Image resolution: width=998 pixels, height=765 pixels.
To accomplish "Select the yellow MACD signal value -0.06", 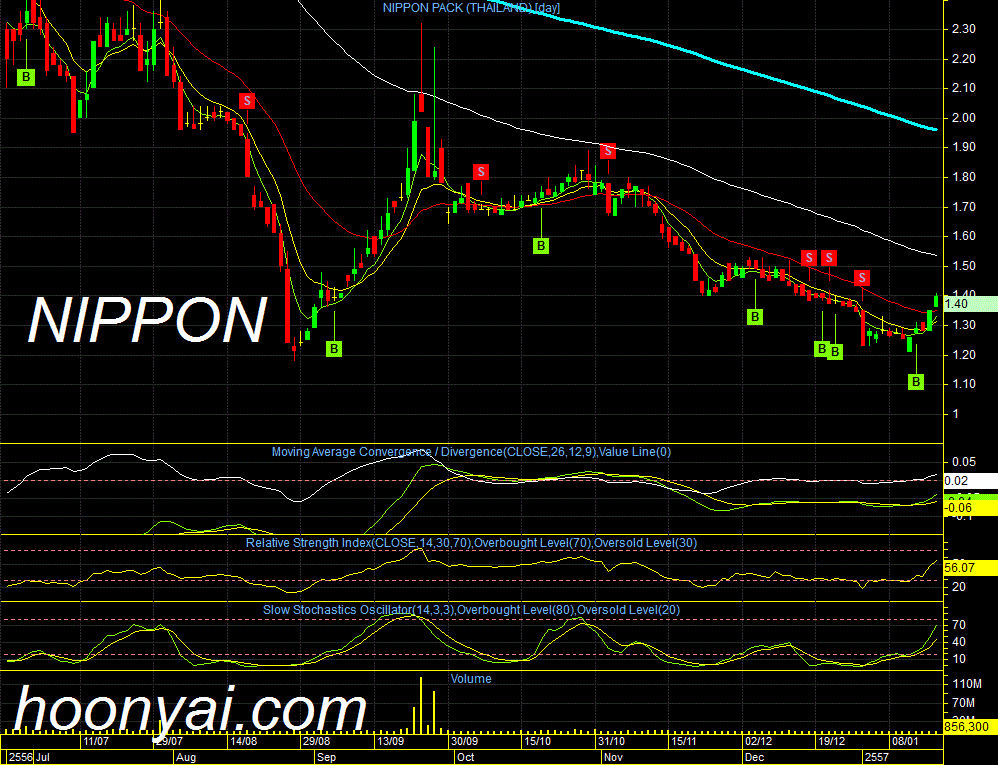I will coord(969,508).
